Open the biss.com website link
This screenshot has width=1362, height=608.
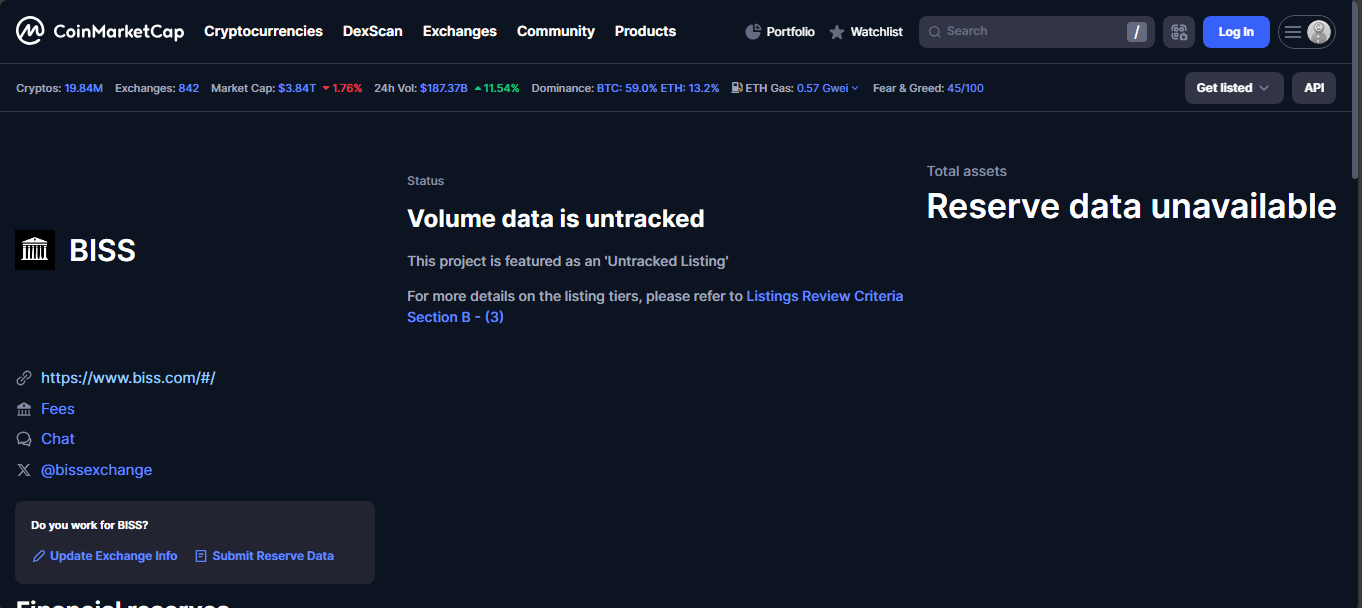(x=128, y=378)
